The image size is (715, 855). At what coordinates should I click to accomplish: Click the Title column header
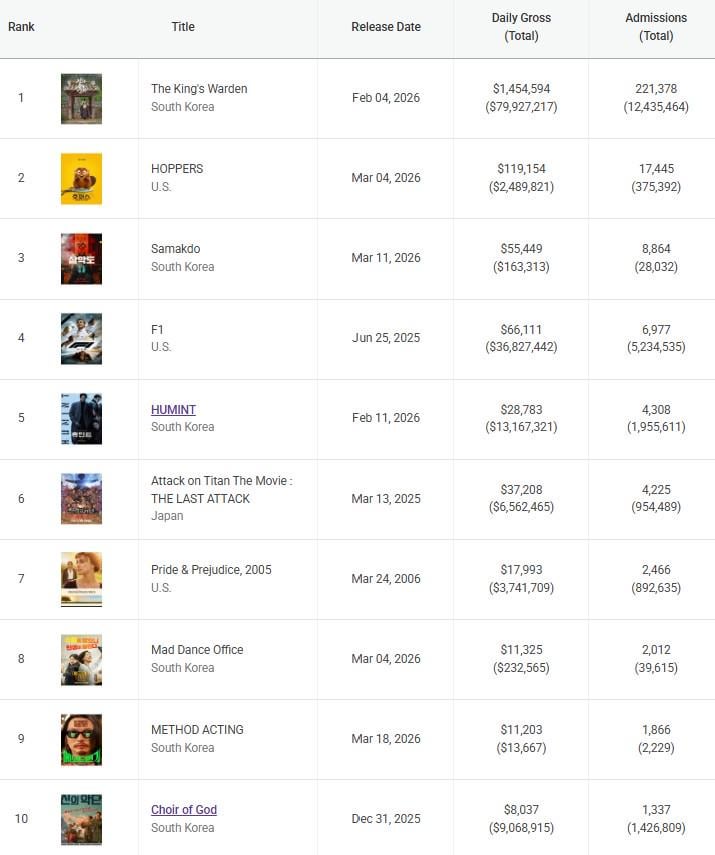pos(183,27)
